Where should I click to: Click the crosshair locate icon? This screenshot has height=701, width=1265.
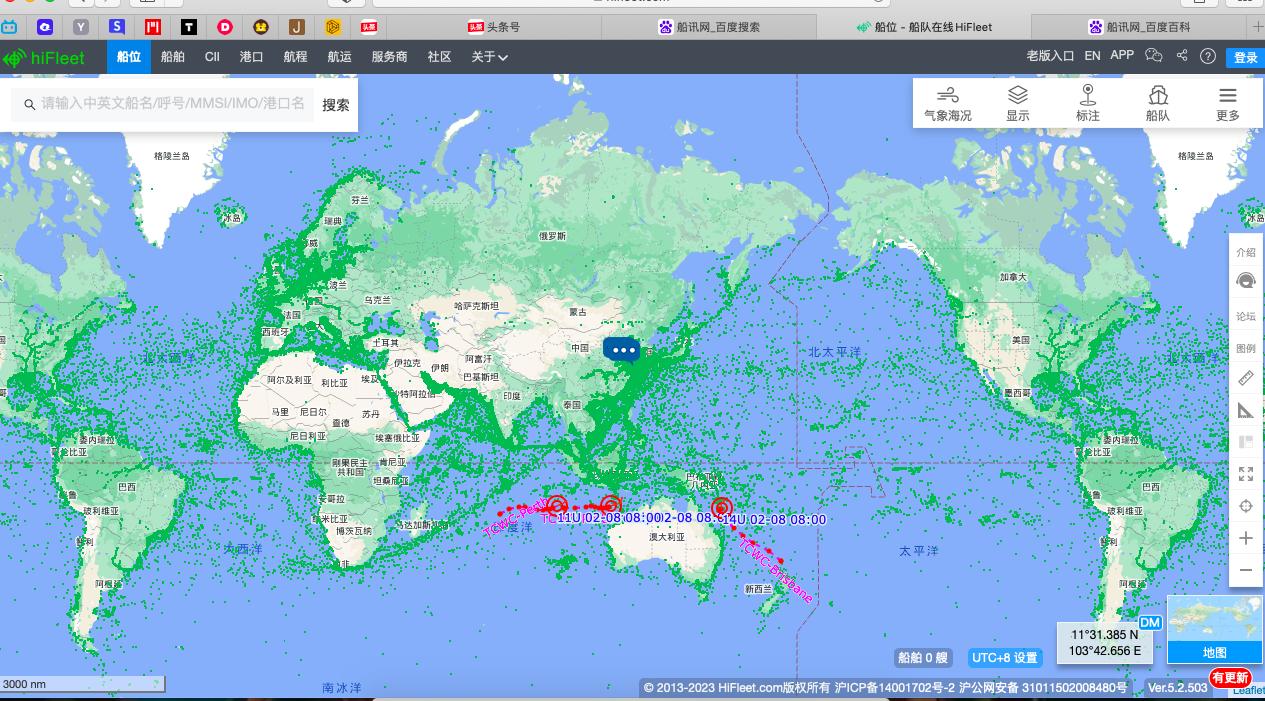[x=1245, y=506]
